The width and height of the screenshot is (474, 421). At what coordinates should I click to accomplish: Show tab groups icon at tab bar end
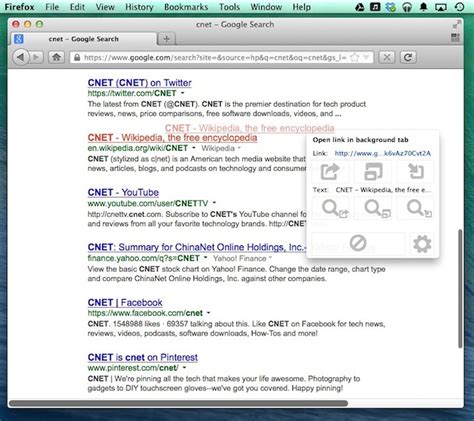tap(455, 37)
